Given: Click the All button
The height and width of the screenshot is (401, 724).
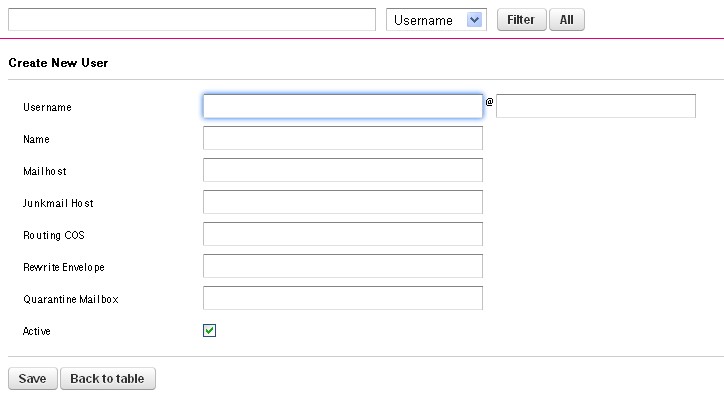Looking at the screenshot, I should 566,20.
